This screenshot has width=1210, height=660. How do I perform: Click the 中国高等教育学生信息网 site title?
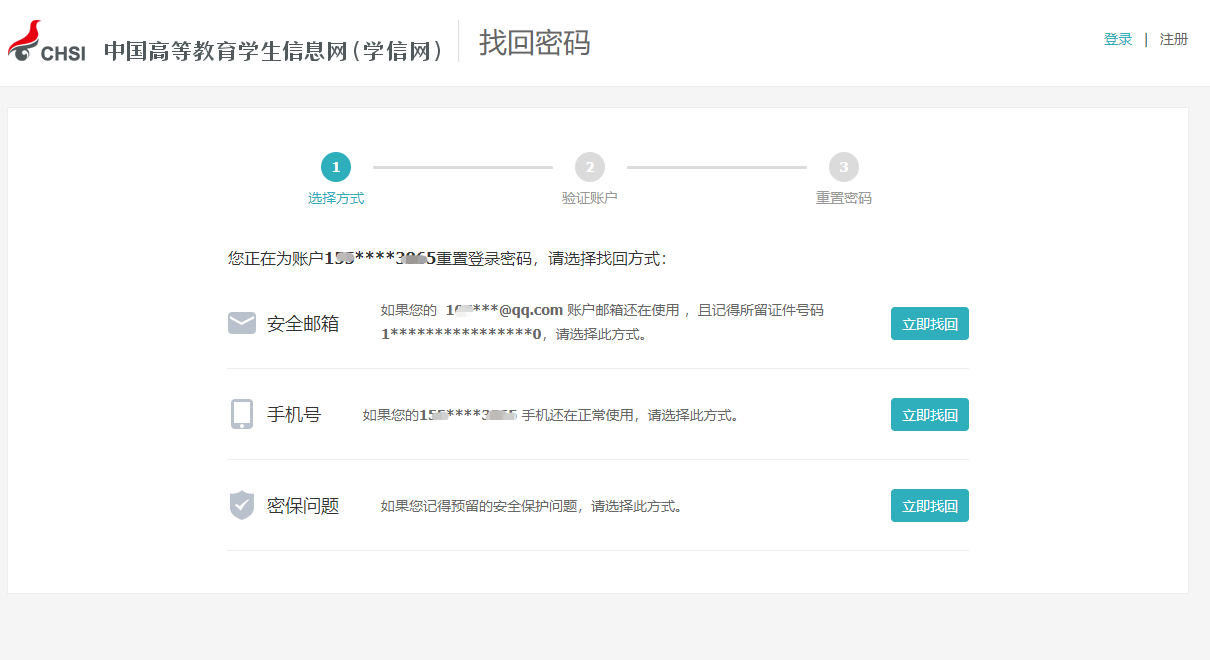click(275, 51)
